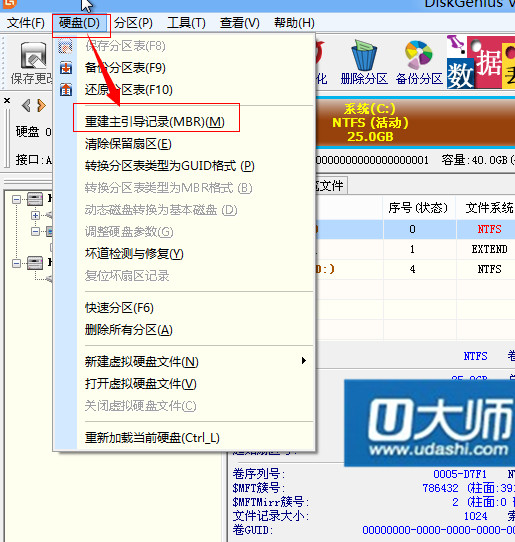Click the restore partition table icon
Viewport: 515px width, 542px height.
66,90
